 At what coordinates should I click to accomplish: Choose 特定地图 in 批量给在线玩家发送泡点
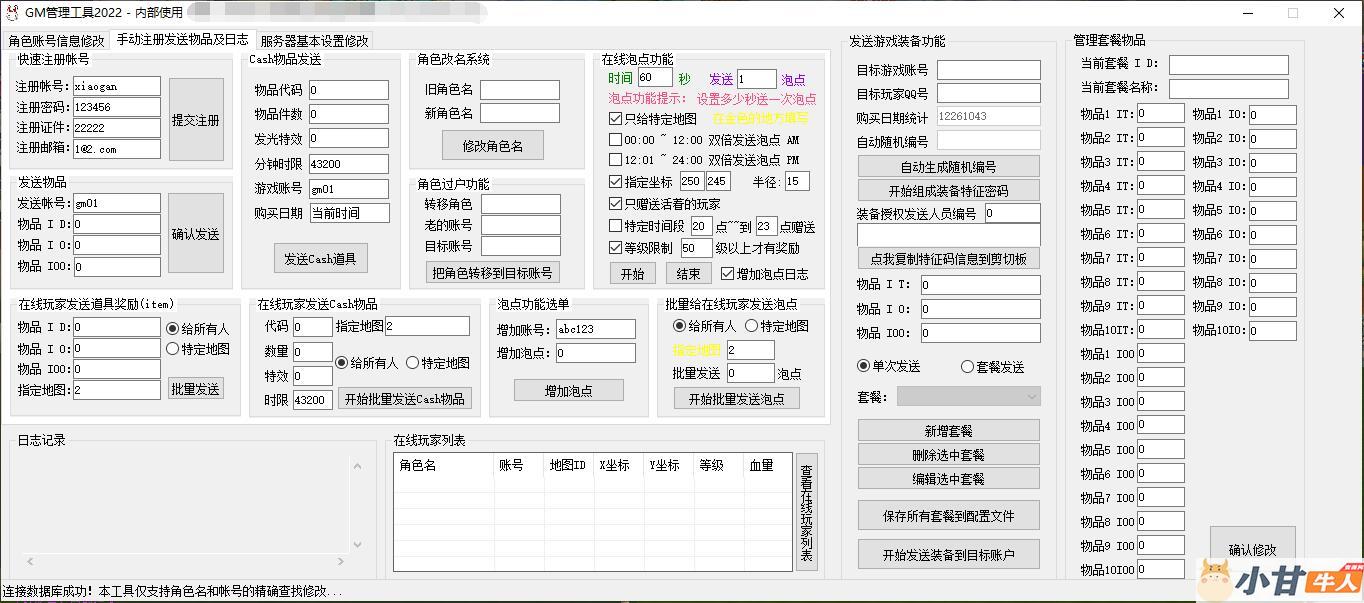tap(751, 326)
